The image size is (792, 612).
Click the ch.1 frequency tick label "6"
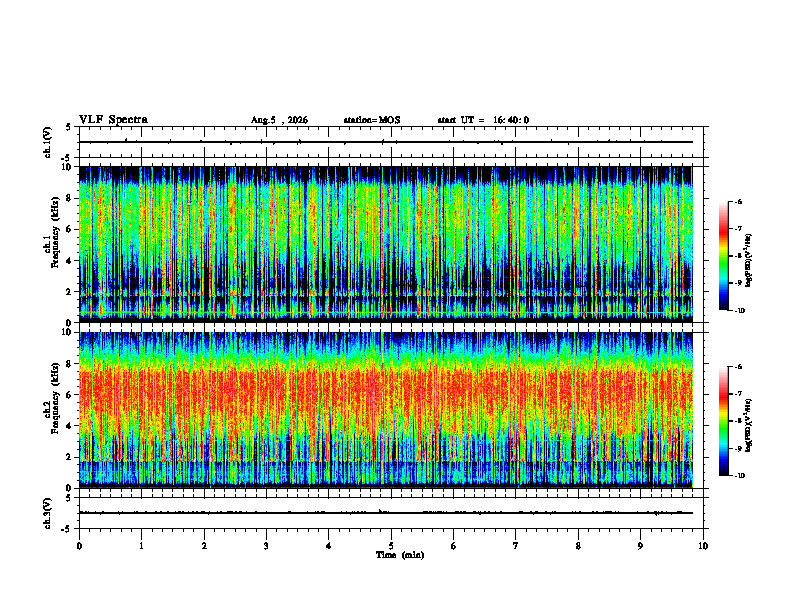pyautogui.click(x=69, y=229)
